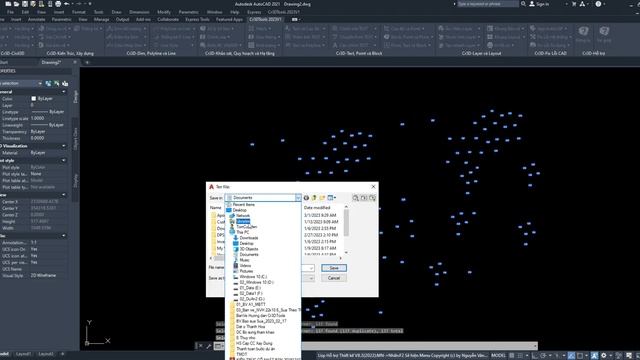Click search magnifier icon in title bar

pos(523,4)
